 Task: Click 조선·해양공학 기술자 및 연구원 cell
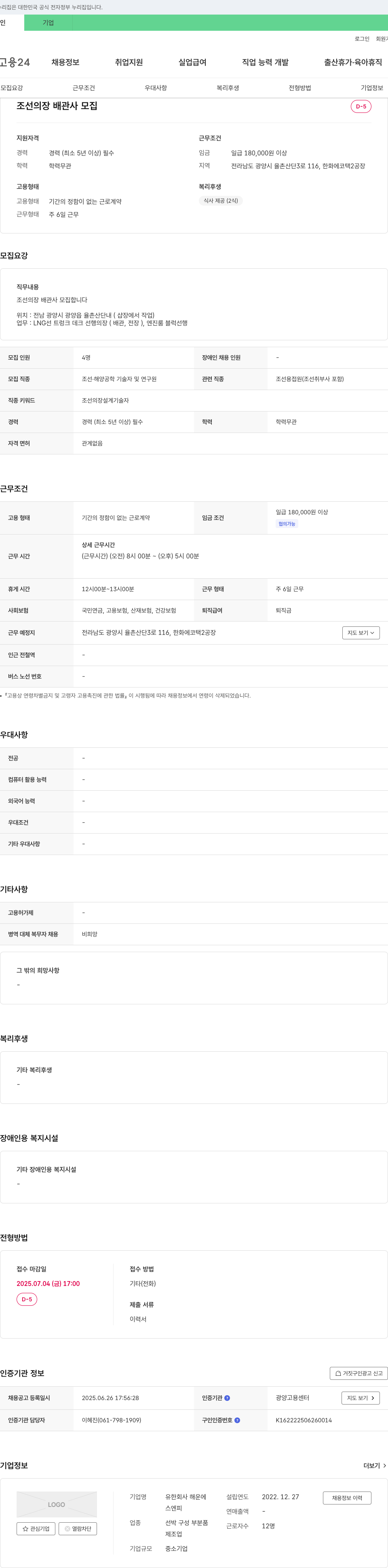pyautogui.click(x=119, y=379)
